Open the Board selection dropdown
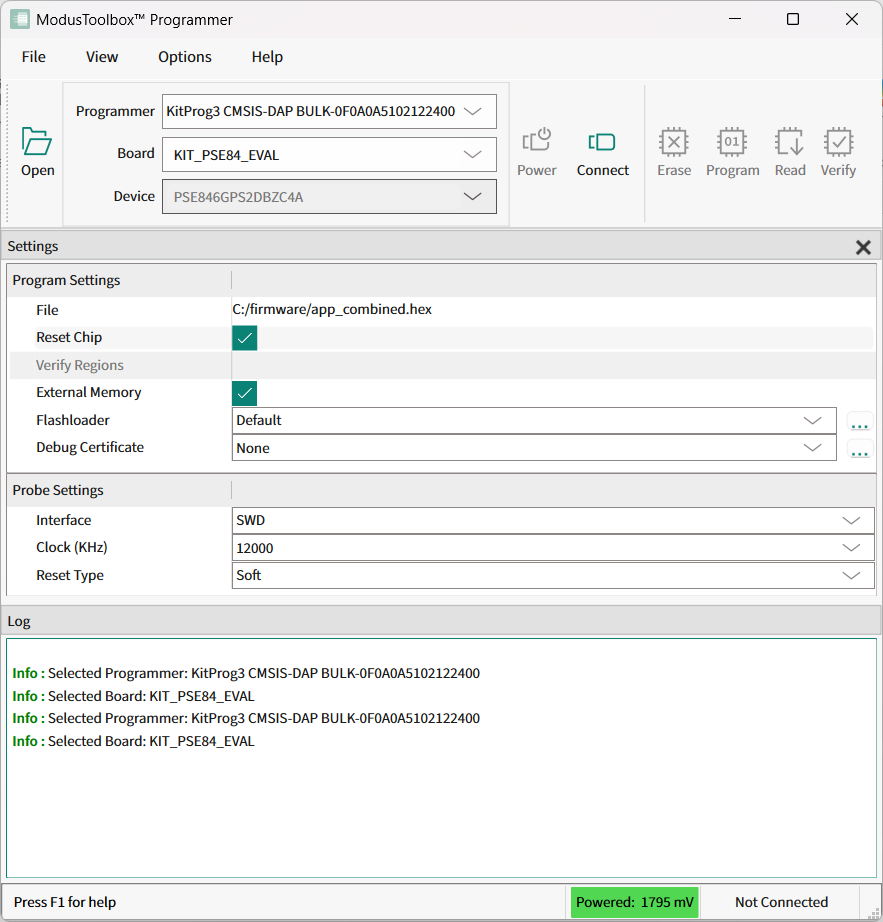 click(x=473, y=155)
